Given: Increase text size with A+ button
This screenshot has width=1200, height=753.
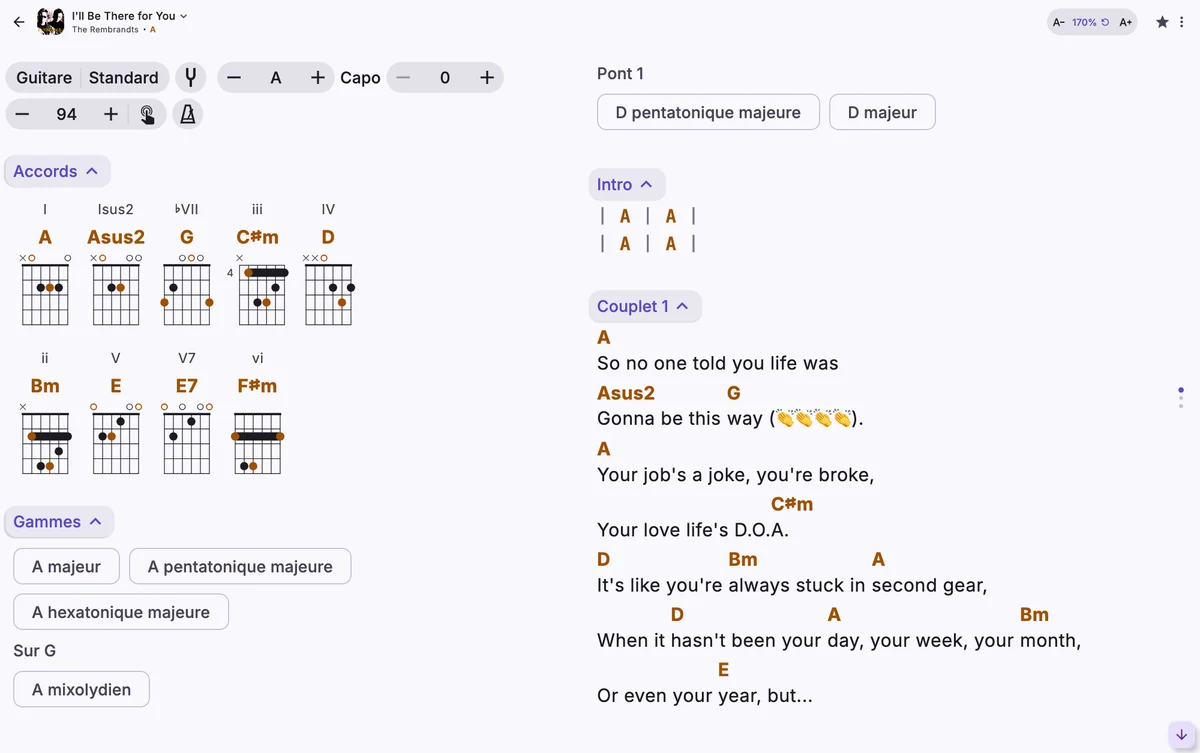Looking at the screenshot, I should pyautogui.click(x=1125, y=22).
